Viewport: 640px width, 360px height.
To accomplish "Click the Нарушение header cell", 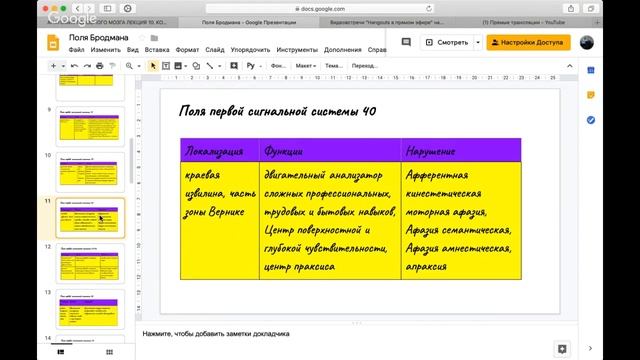I will [x=461, y=151].
